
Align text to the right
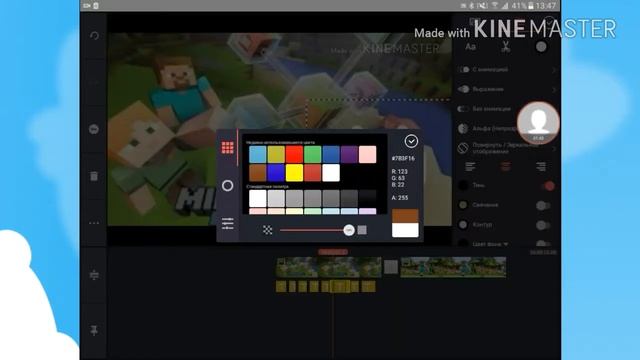coord(541,166)
